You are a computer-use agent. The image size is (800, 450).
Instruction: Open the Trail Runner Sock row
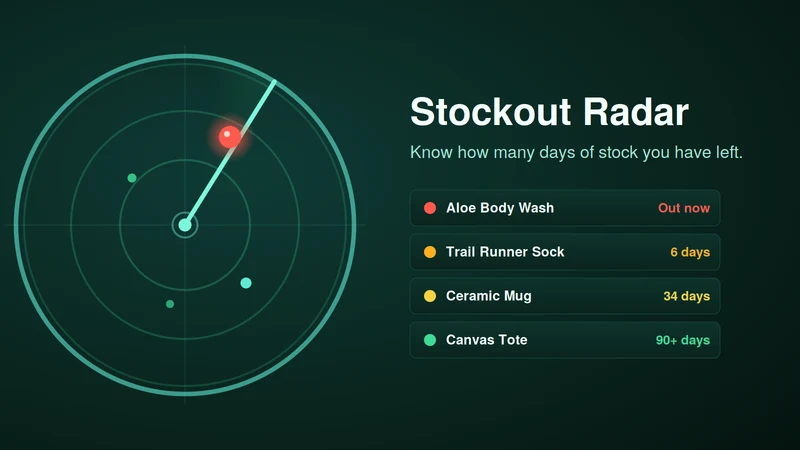(x=565, y=252)
